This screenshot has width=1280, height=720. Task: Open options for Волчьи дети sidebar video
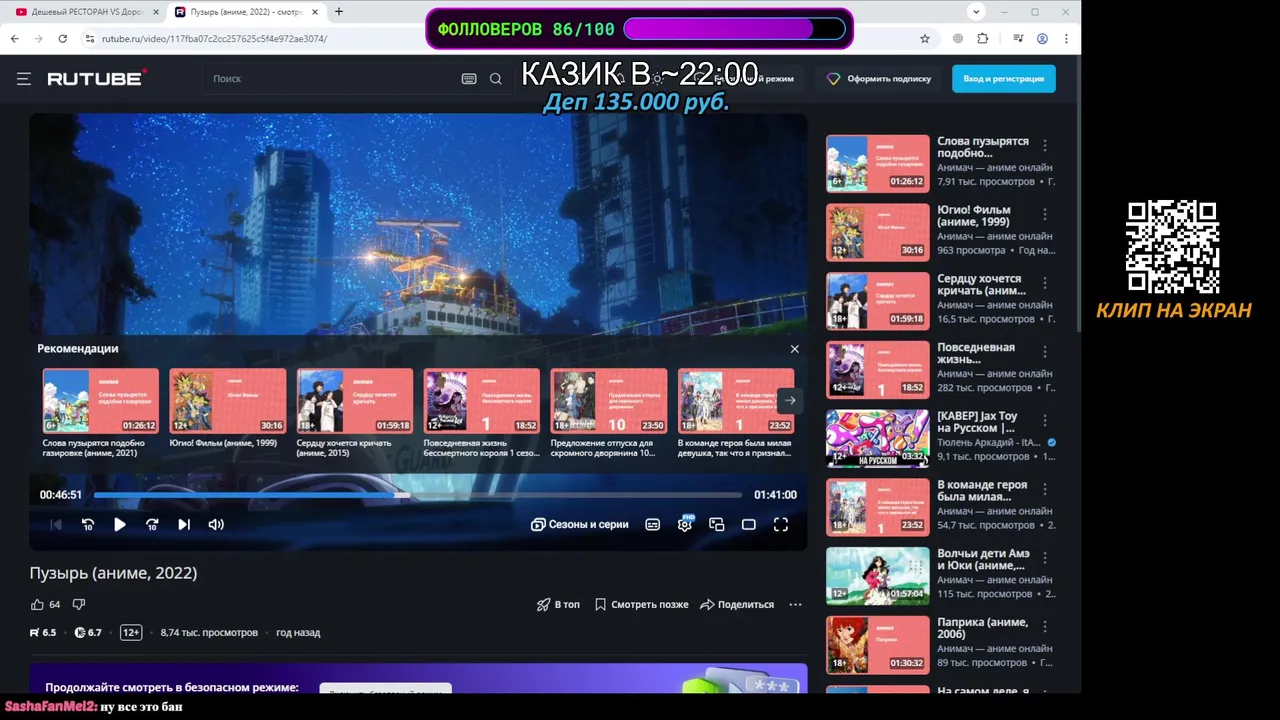point(1045,558)
